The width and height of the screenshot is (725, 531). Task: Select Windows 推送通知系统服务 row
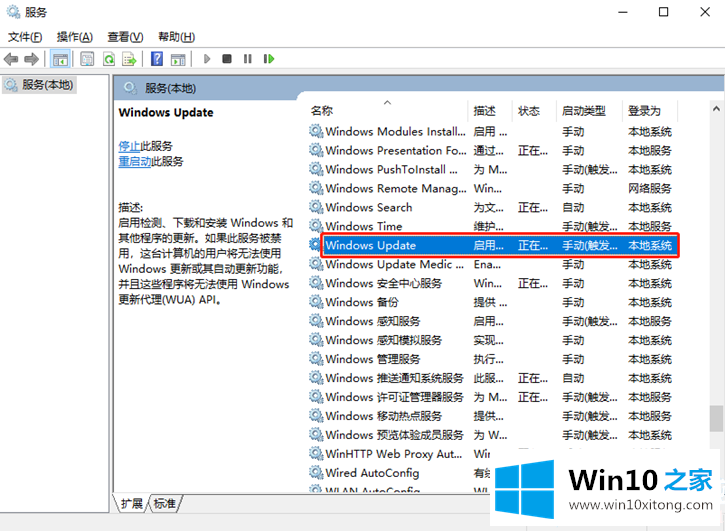click(492, 378)
